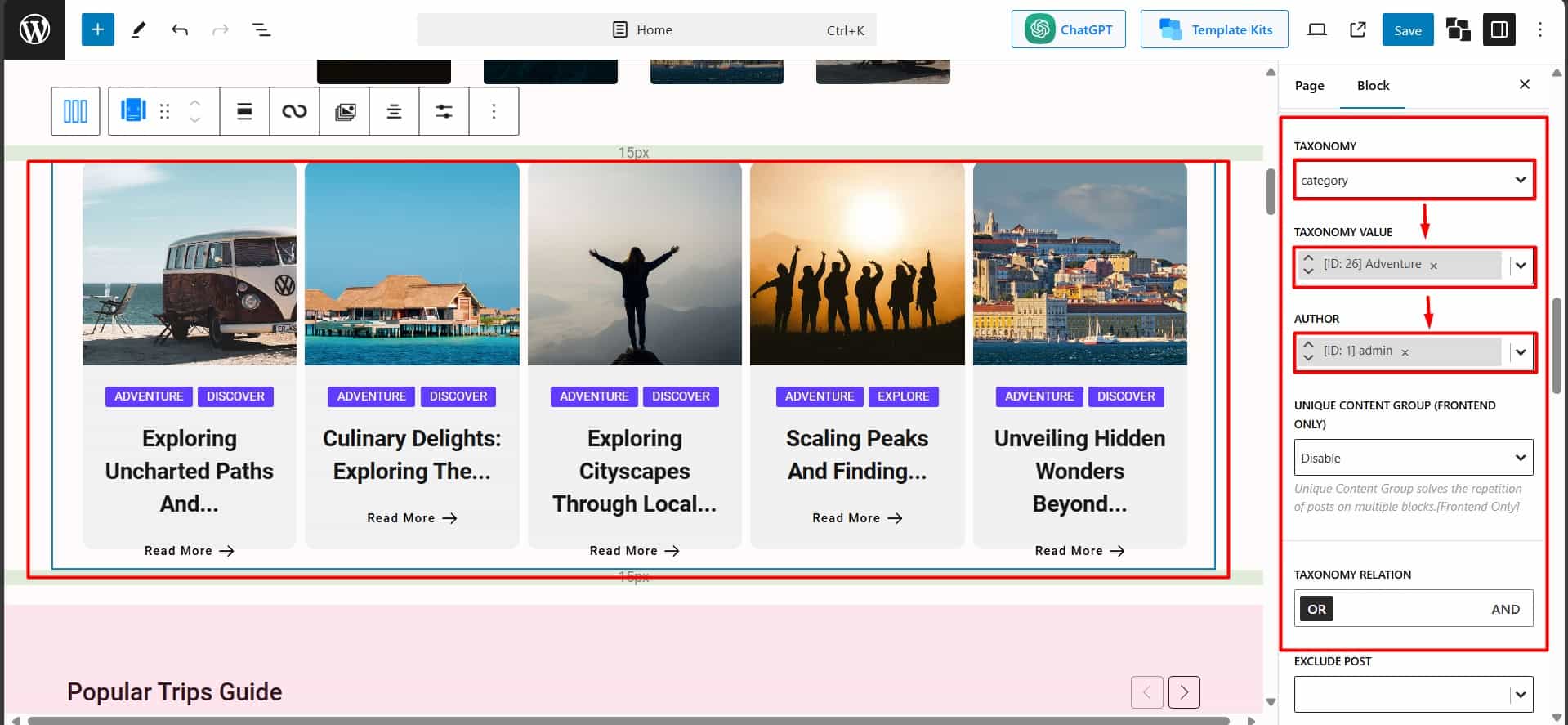Set taxonomy relation to OR

(x=1316, y=609)
